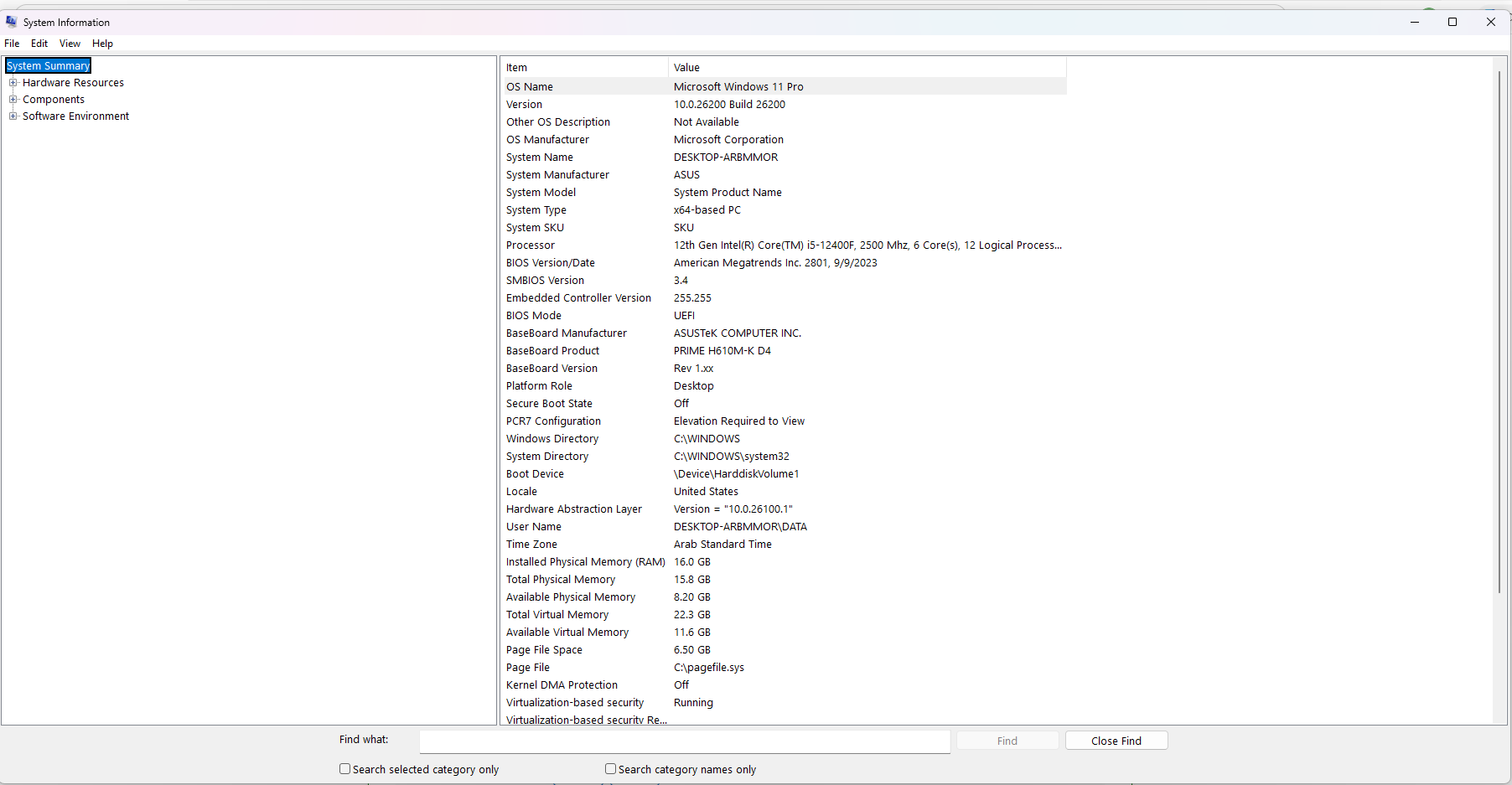Click the 'x64-based PC' value
Image resolution: width=1512 pixels, height=785 pixels.
(x=707, y=210)
